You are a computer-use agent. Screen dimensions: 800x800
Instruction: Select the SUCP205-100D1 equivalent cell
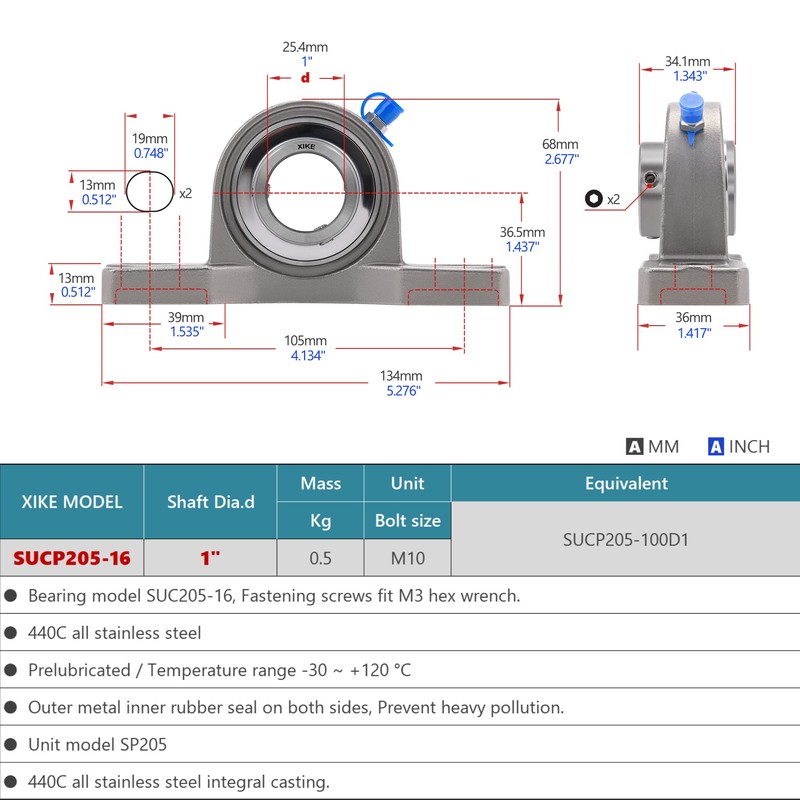(626, 539)
